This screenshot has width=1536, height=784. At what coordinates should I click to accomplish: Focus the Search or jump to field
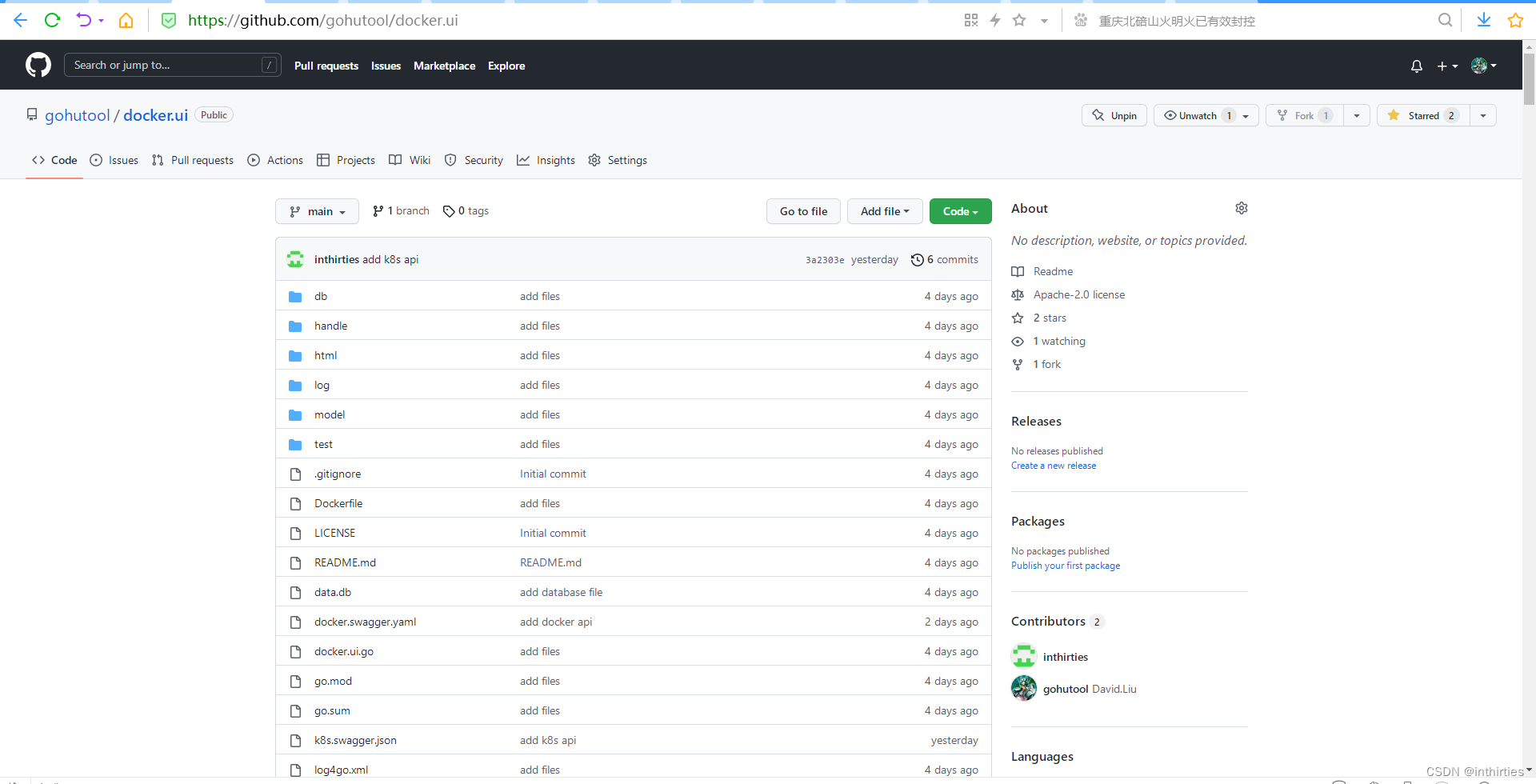[172, 65]
